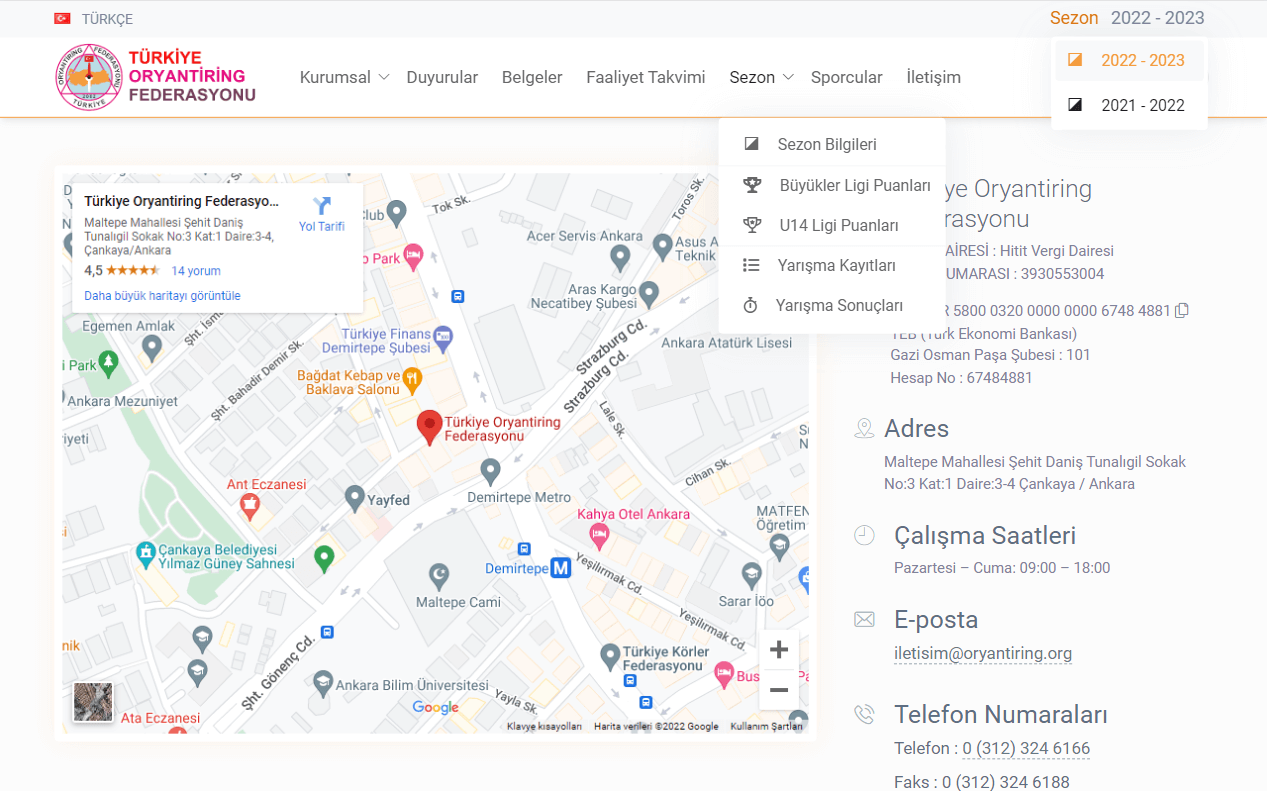
Task: Go to Duyurular page
Action: (x=442, y=77)
